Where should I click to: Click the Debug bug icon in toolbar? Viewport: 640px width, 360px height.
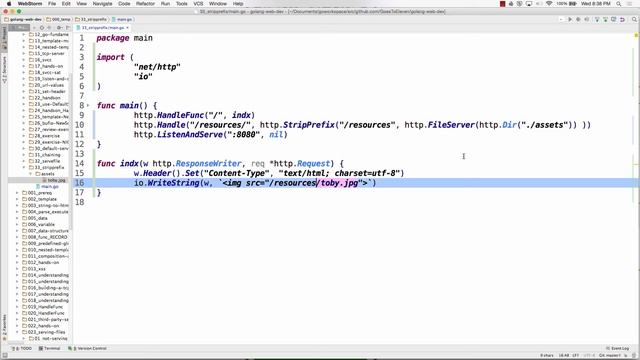click(x=578, y=20)
